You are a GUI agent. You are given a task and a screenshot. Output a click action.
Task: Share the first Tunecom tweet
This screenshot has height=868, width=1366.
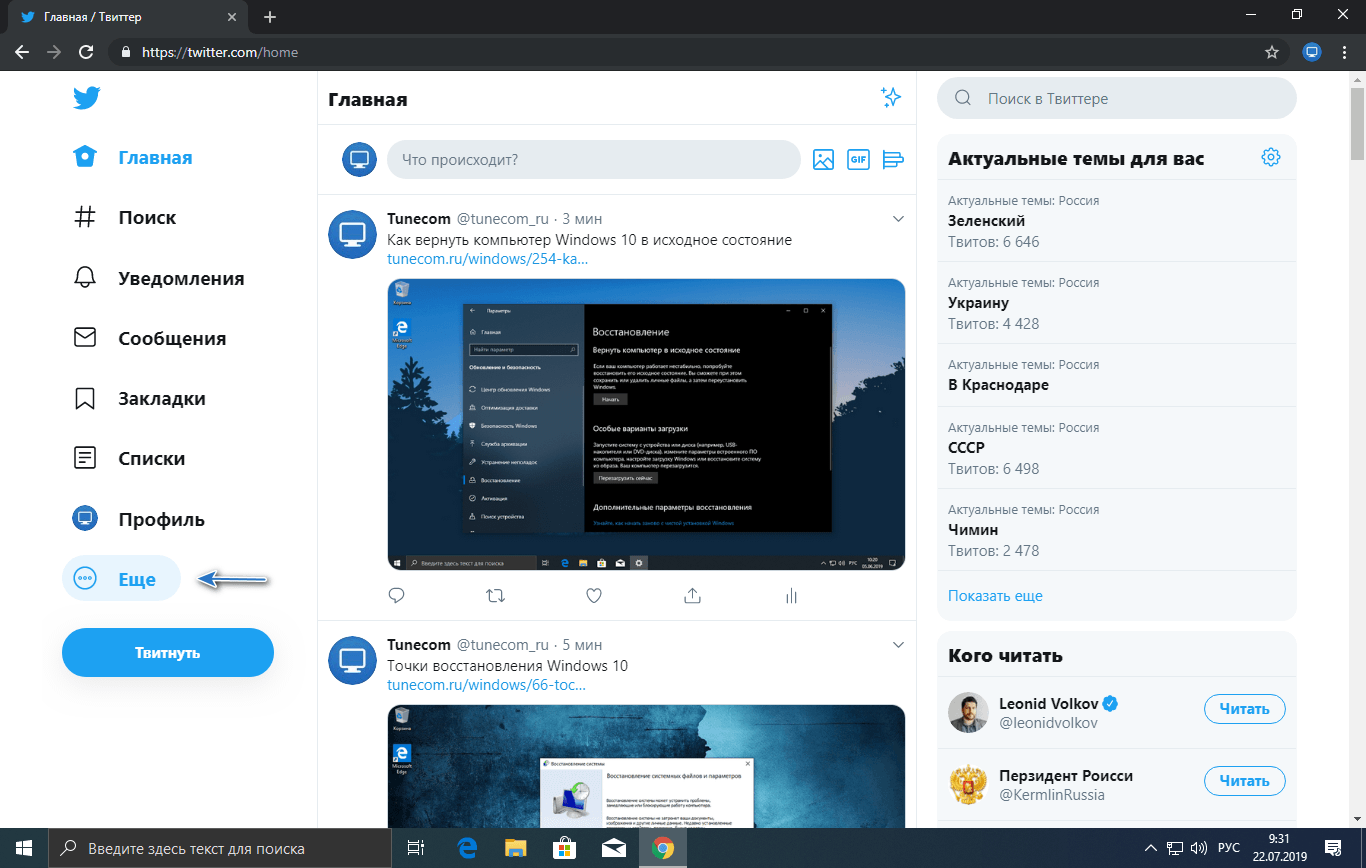[x=692, y=596]
